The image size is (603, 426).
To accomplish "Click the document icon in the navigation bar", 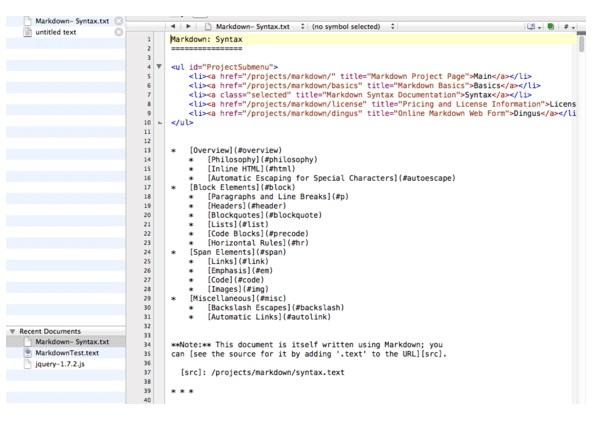I will [208, 27].
